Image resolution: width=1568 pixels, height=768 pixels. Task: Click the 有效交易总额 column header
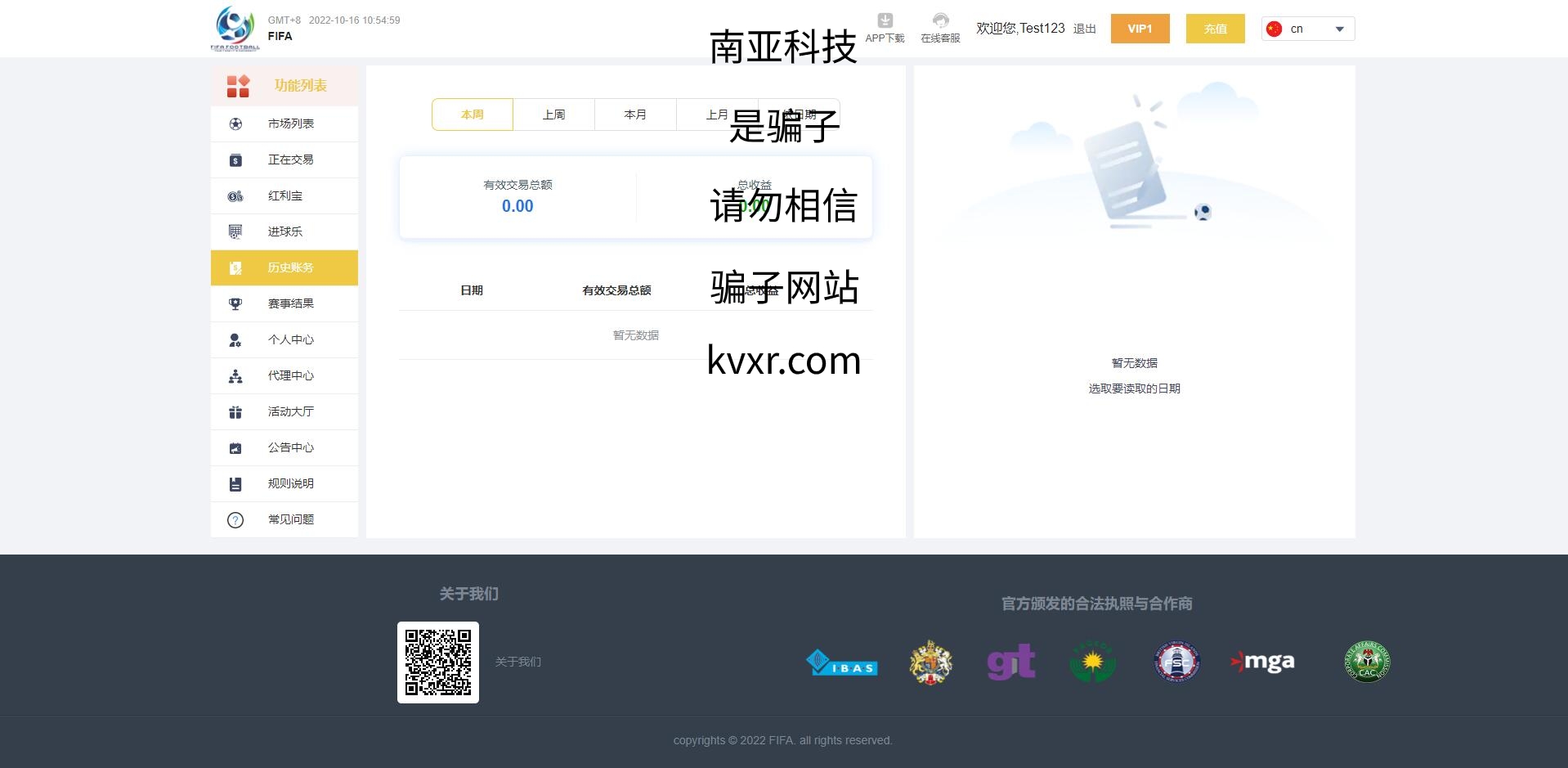[x=617, y=290]
